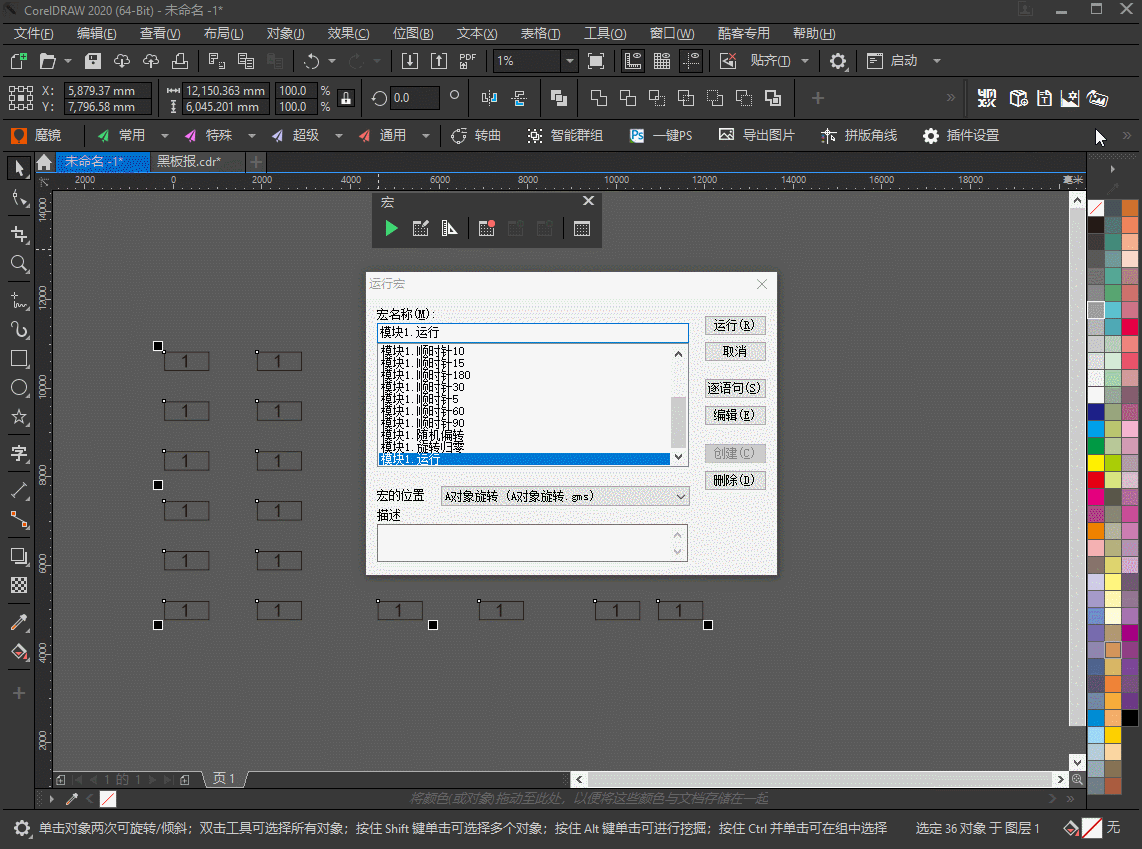The width and height of the screenshot is (1142, 849).
Task: Select the Zoom tool
Action: [x=19, y=263]
